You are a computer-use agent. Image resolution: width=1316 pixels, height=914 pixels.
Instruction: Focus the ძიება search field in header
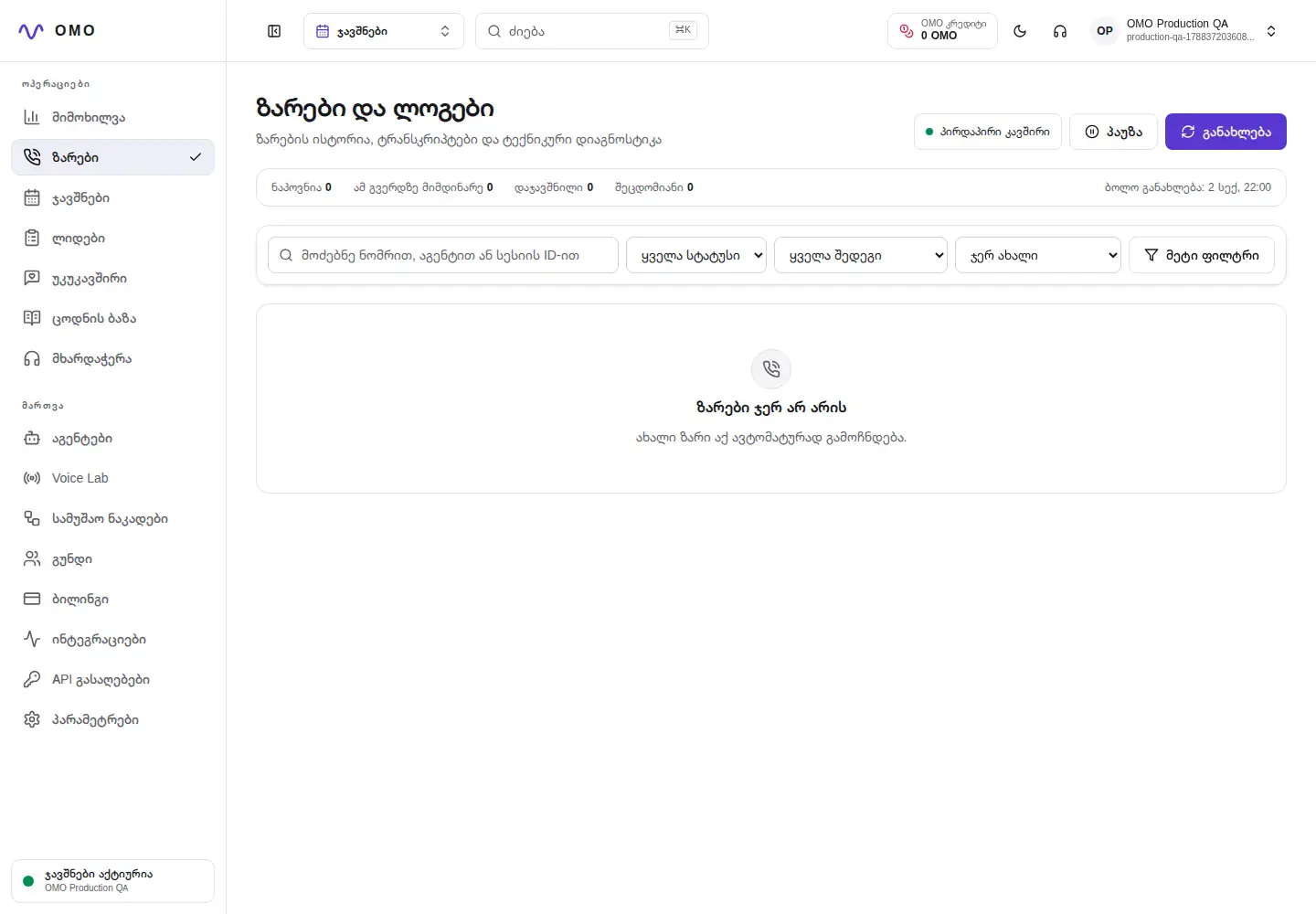tap(592, 31)
